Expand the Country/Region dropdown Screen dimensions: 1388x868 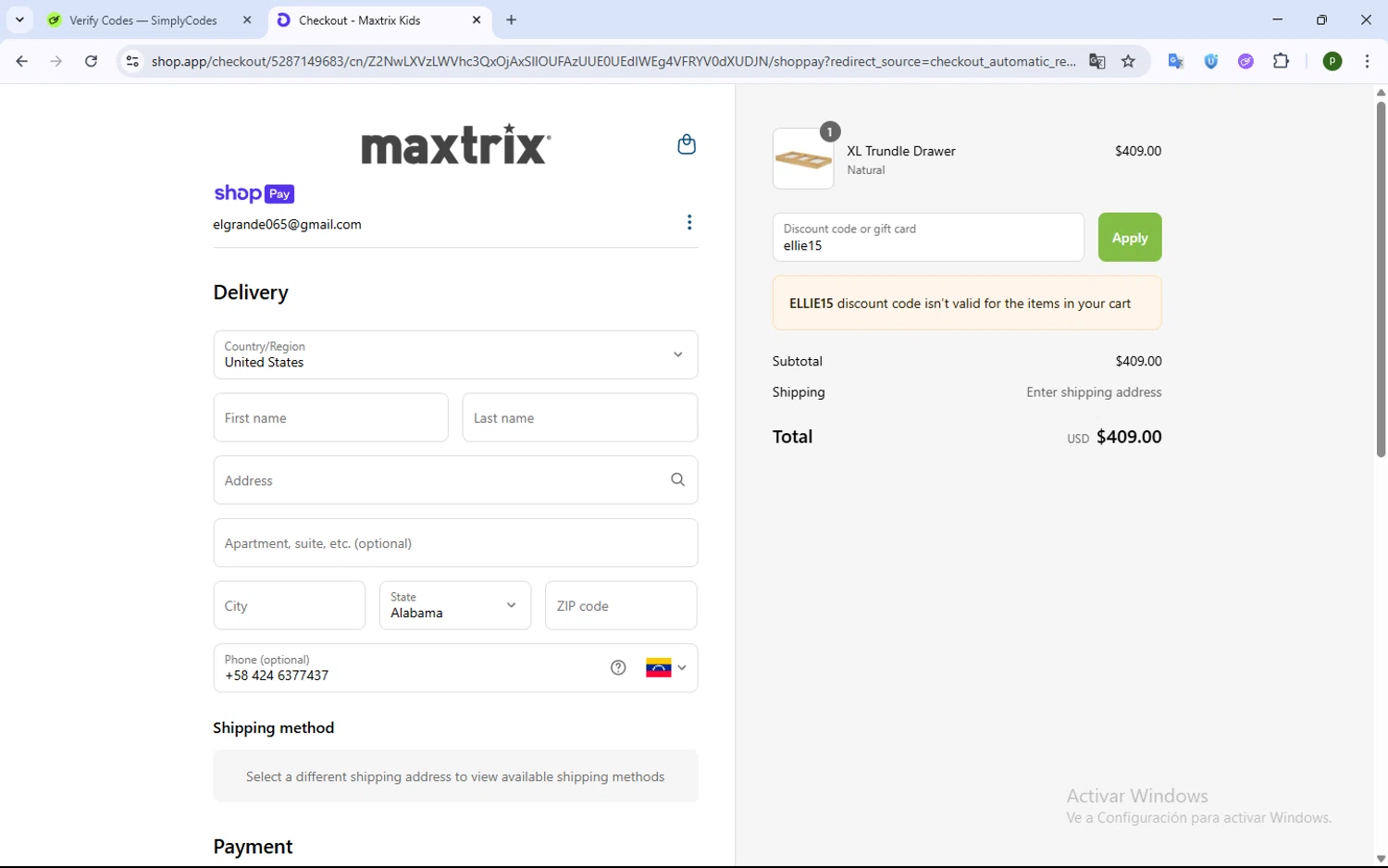455,354
